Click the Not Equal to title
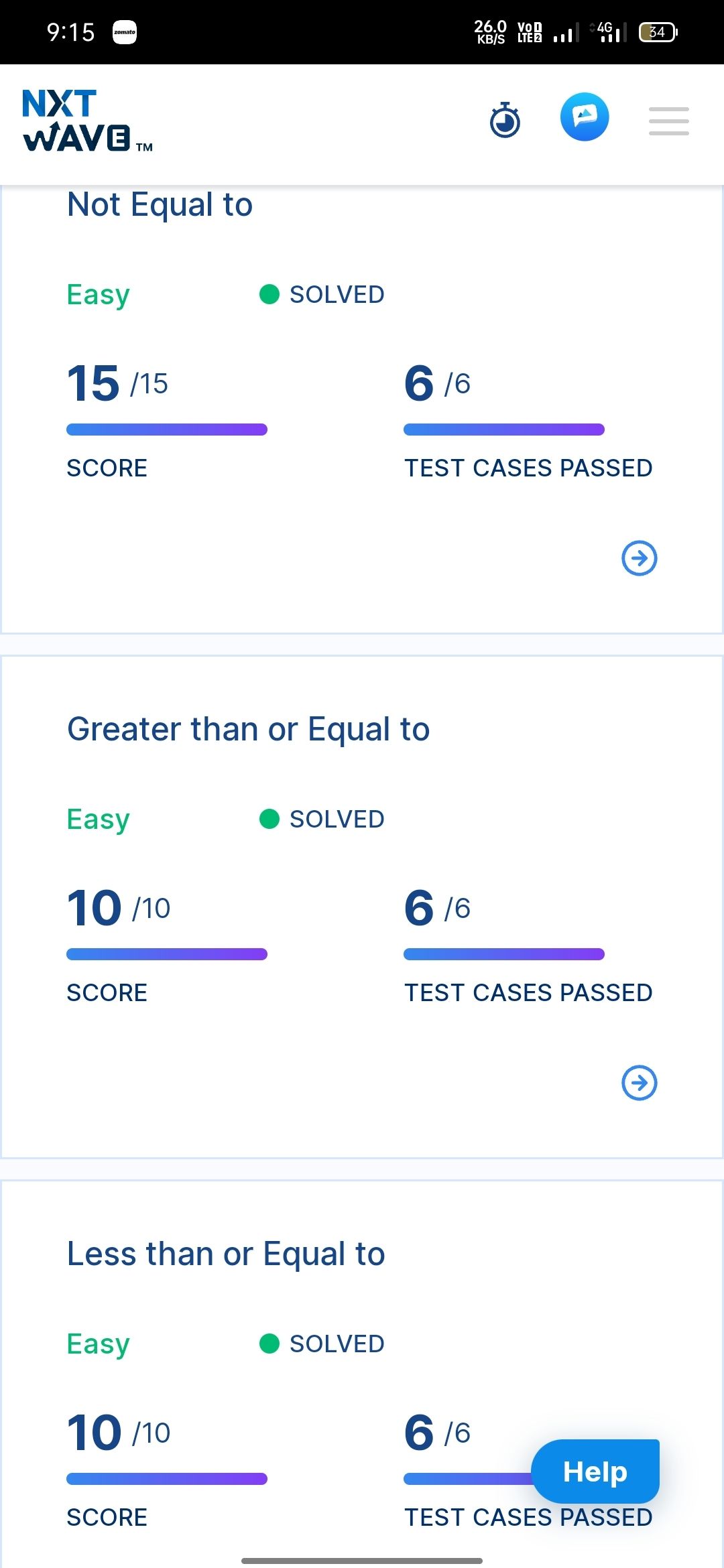The width and height of the screenshot is (724, 1568). 160,204
